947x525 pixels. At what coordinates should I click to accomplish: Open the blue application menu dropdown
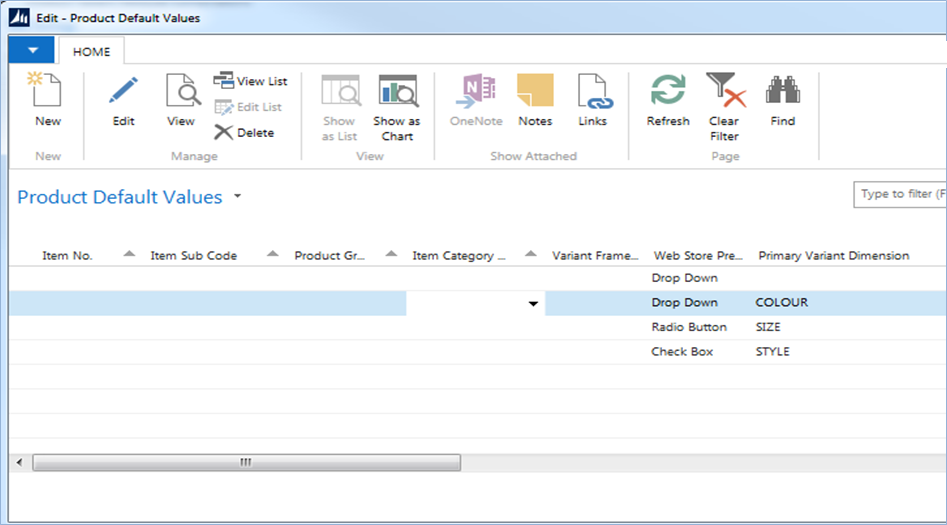[x=33, y=49]
